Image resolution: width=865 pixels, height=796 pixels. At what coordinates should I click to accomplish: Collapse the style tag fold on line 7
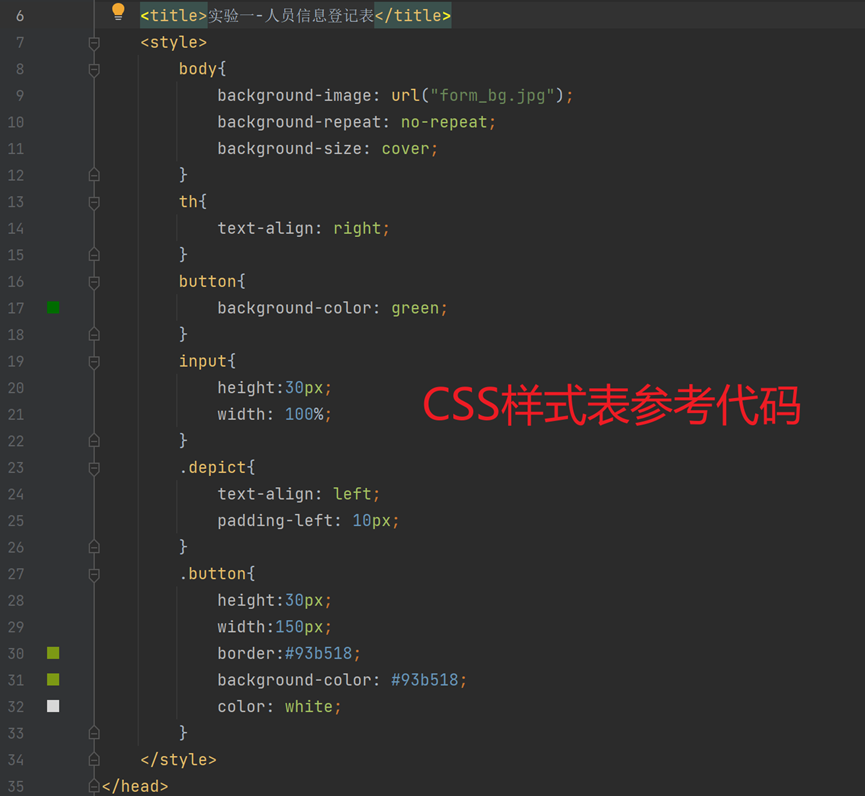point(94,43)
